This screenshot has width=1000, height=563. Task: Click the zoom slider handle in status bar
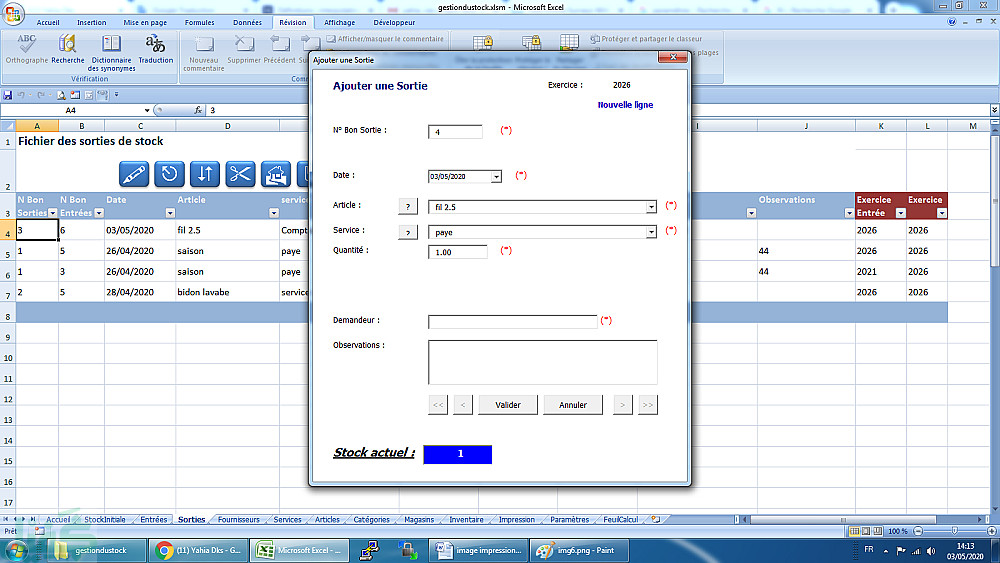pos(955,531)
